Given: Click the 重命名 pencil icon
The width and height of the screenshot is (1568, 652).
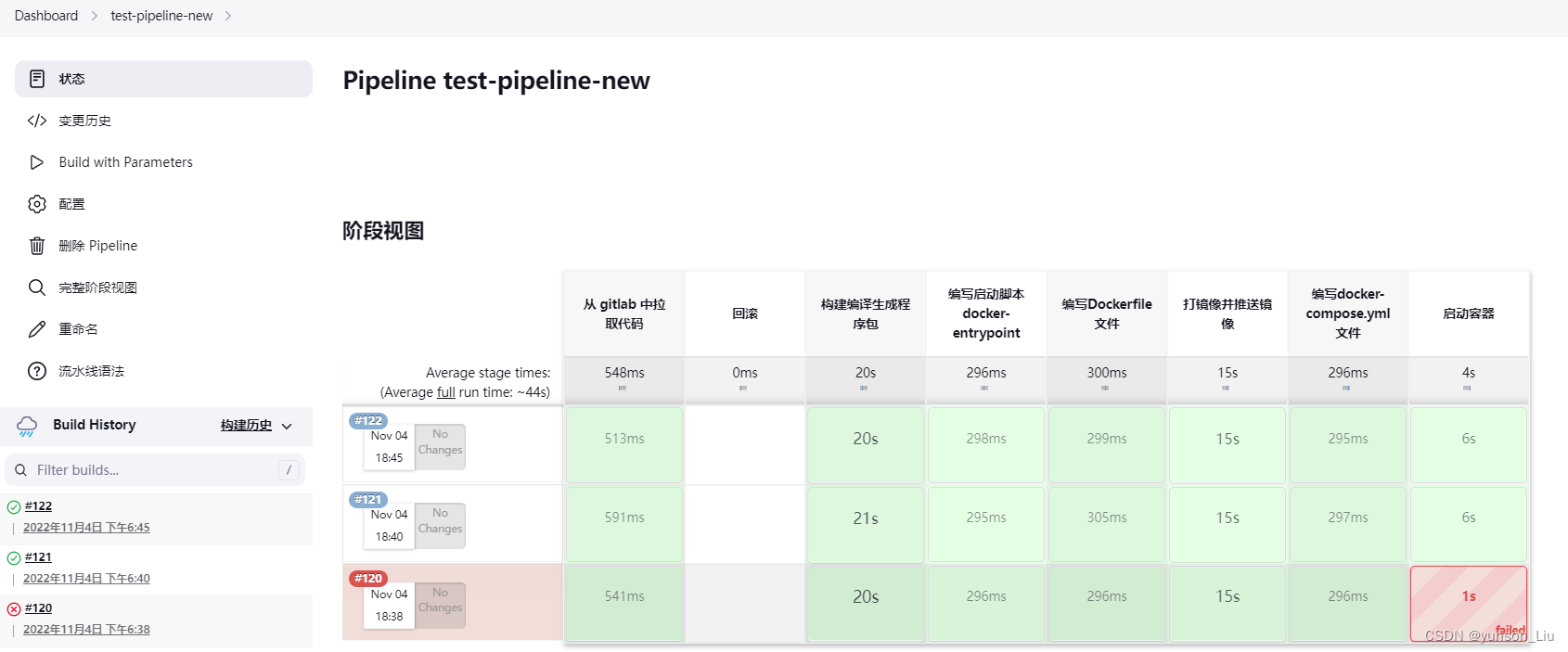Looking at the screenshot, I should (x=37, y=329).
